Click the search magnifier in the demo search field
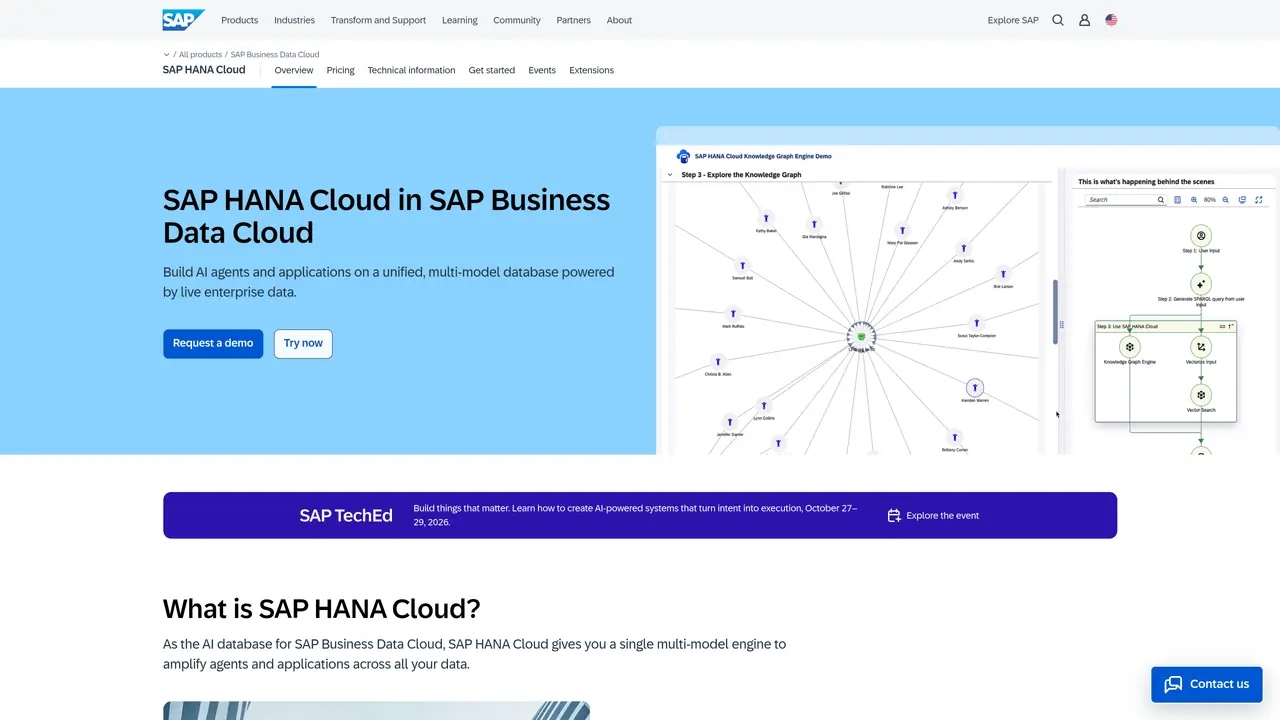Screen dimensions: 1280x720 click(x=1161, y=200)
